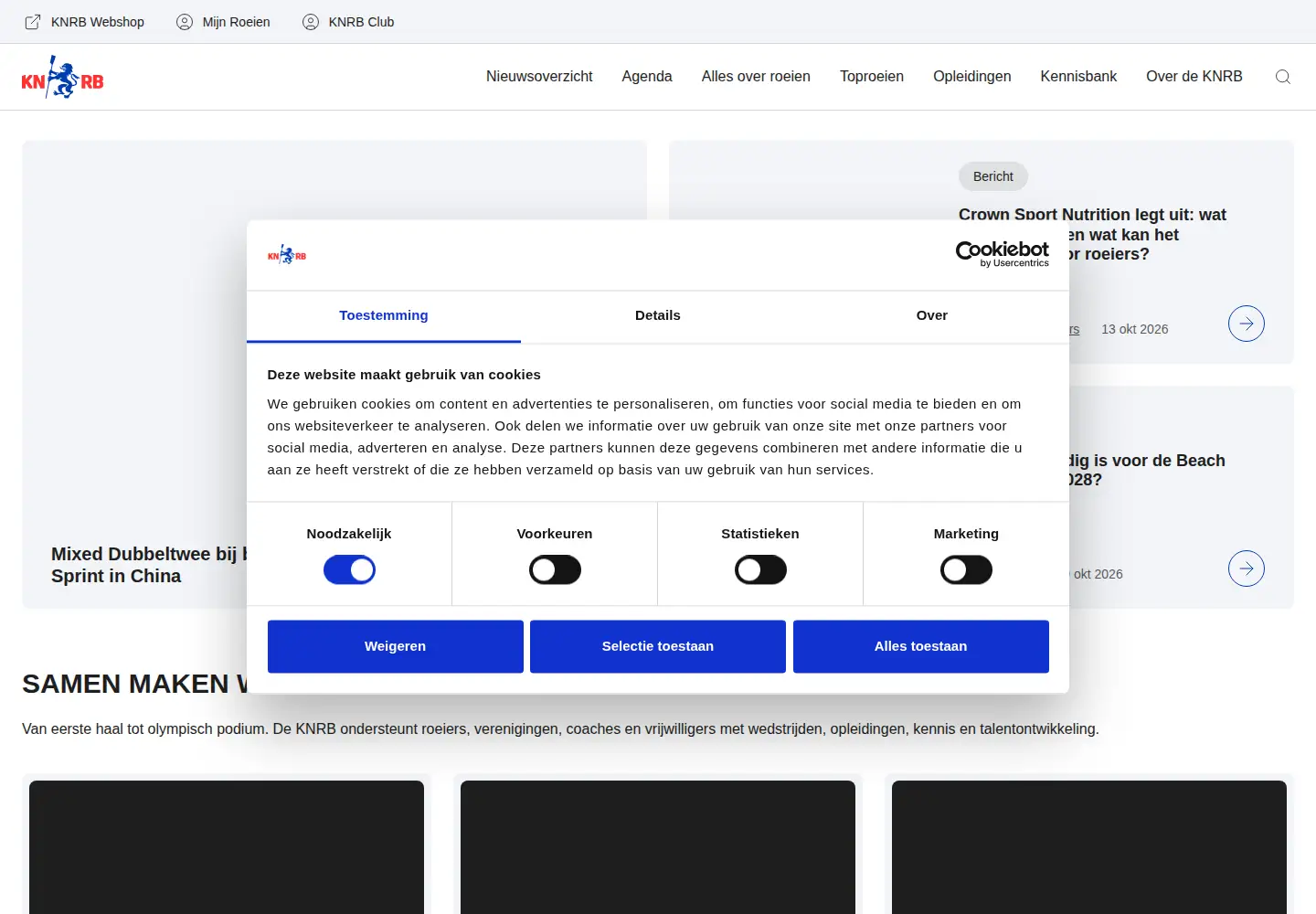Click the KNRB logo in the header
Image resolution: width=1316 pixels, height=914 pixels.
click(62, 78)
